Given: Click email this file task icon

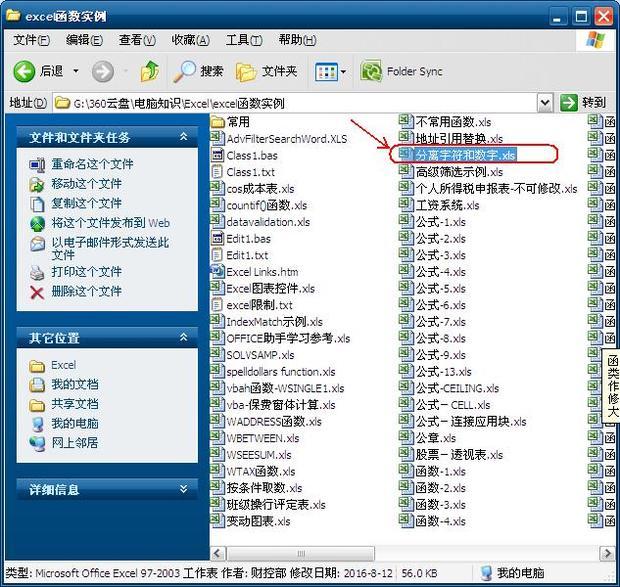Looking at the screenshot, I should click(x=37, y=244).
